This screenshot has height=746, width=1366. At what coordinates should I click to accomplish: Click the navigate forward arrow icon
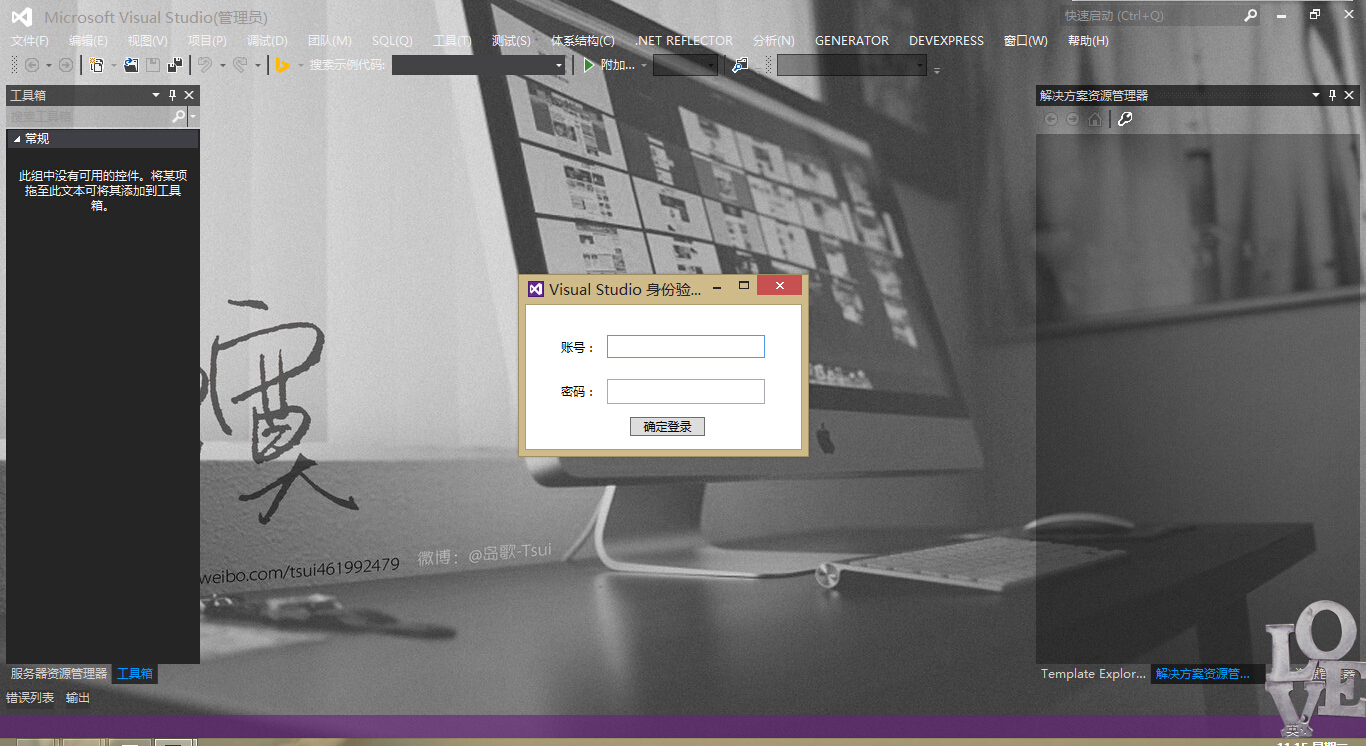66,65
